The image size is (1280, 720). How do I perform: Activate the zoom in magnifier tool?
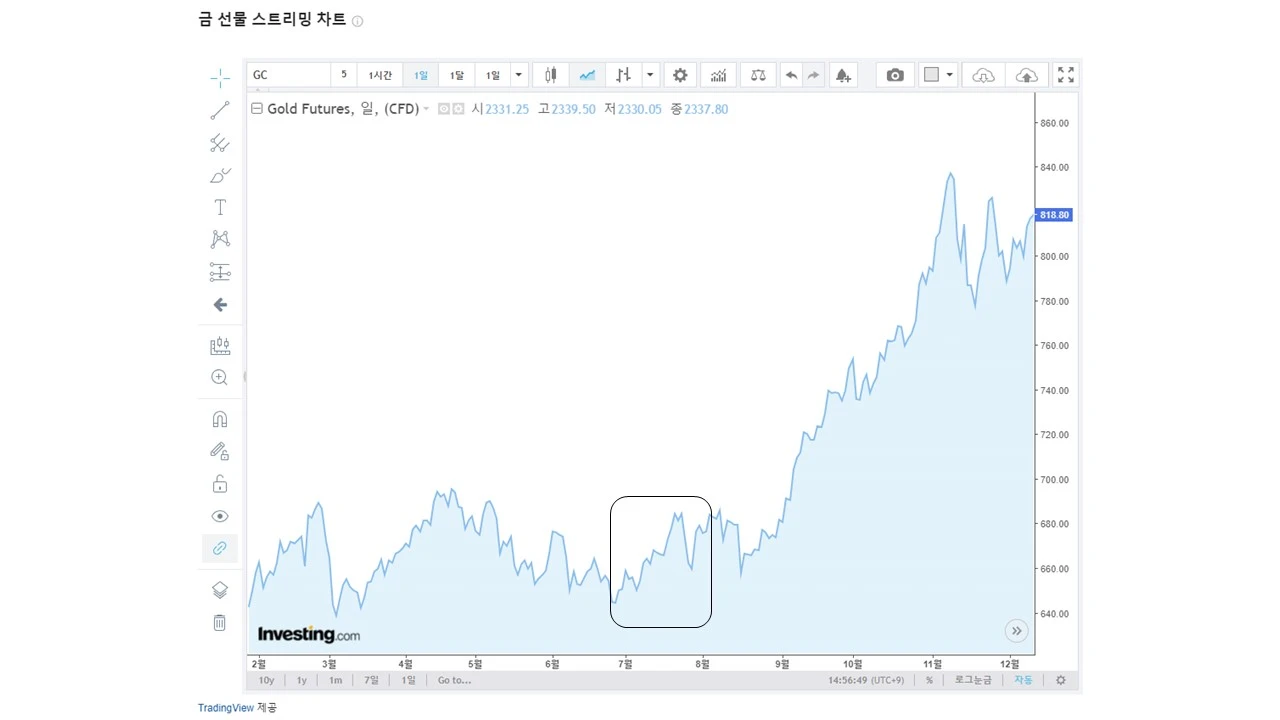(220, 378)
